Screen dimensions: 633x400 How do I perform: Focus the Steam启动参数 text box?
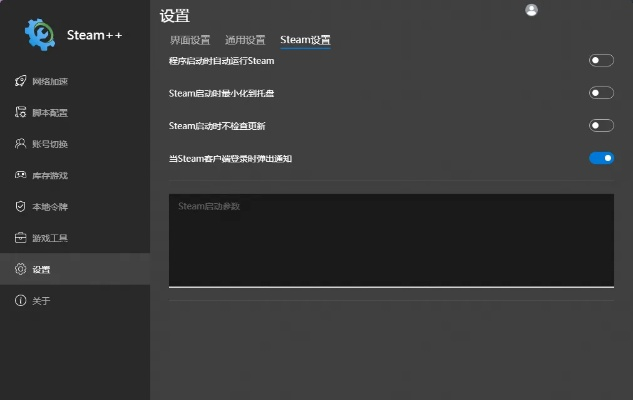point(391,241)
